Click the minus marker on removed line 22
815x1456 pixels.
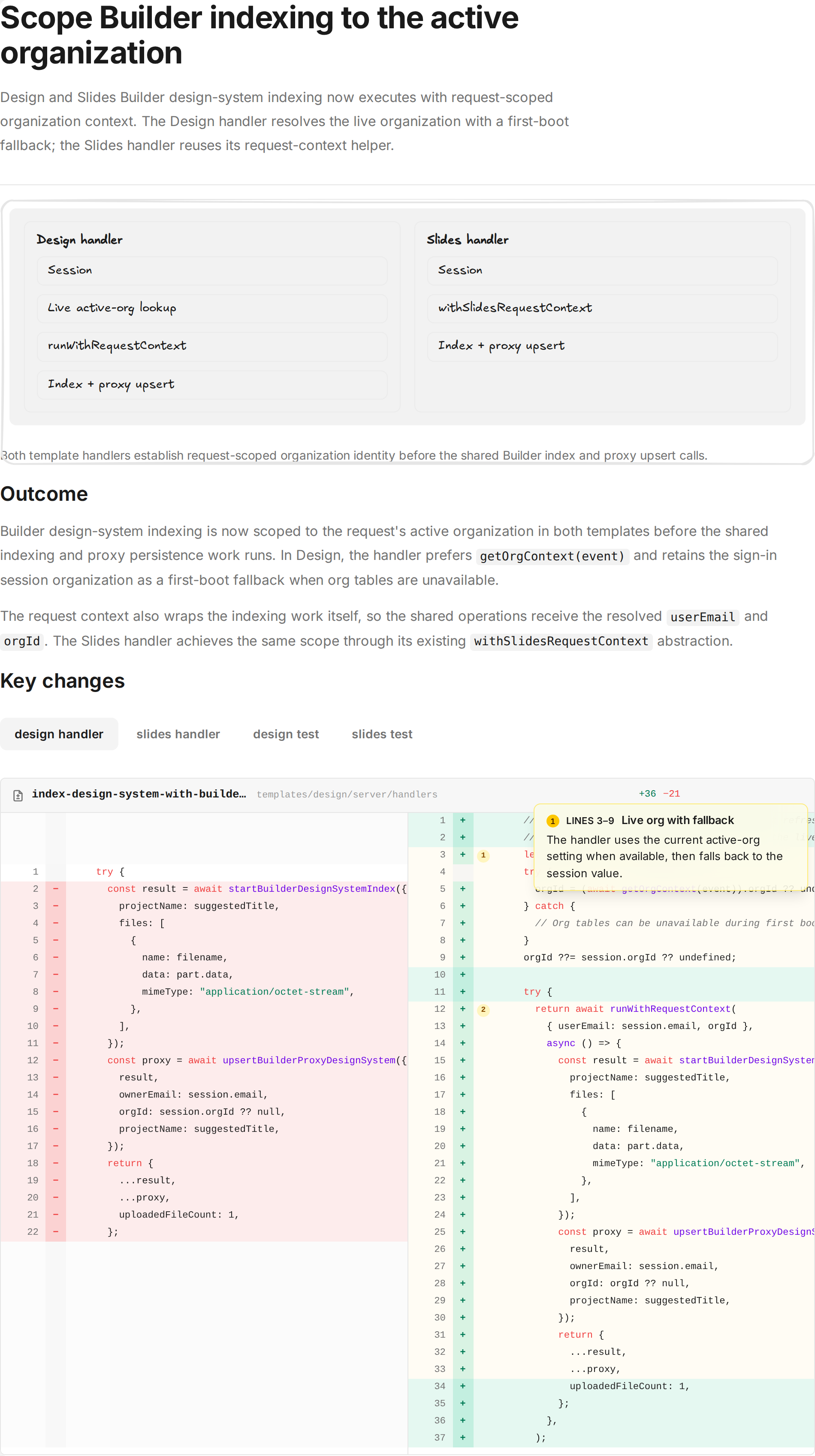pyautogui.click(x=55, y=1232)
